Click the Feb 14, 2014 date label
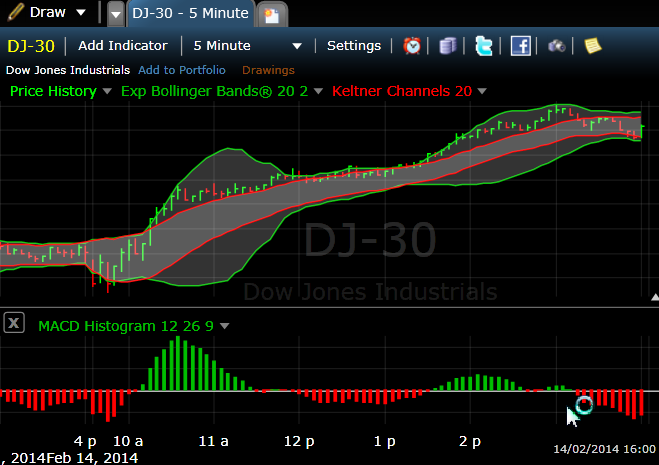Screen dimensions: 659x465 [92, 457]
